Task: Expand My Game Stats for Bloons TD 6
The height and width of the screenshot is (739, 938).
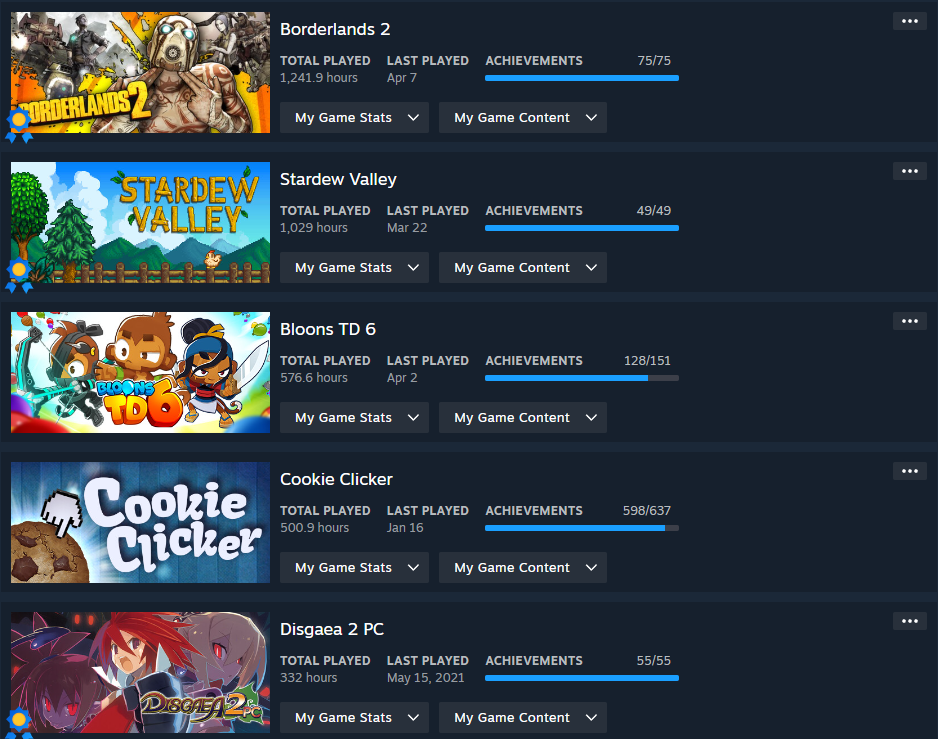Action: point(354,418)
